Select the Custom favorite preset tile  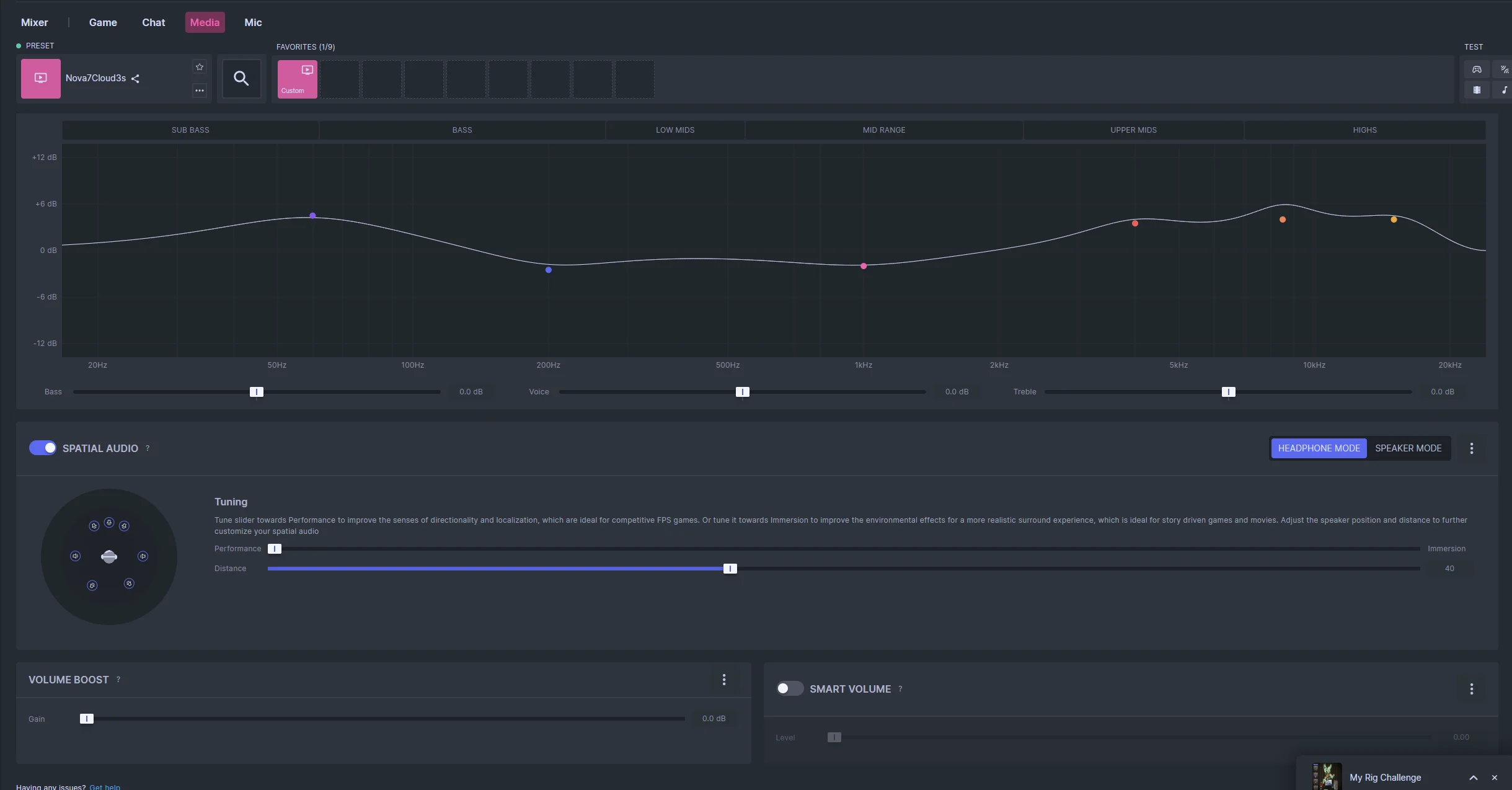pos(297,79)
